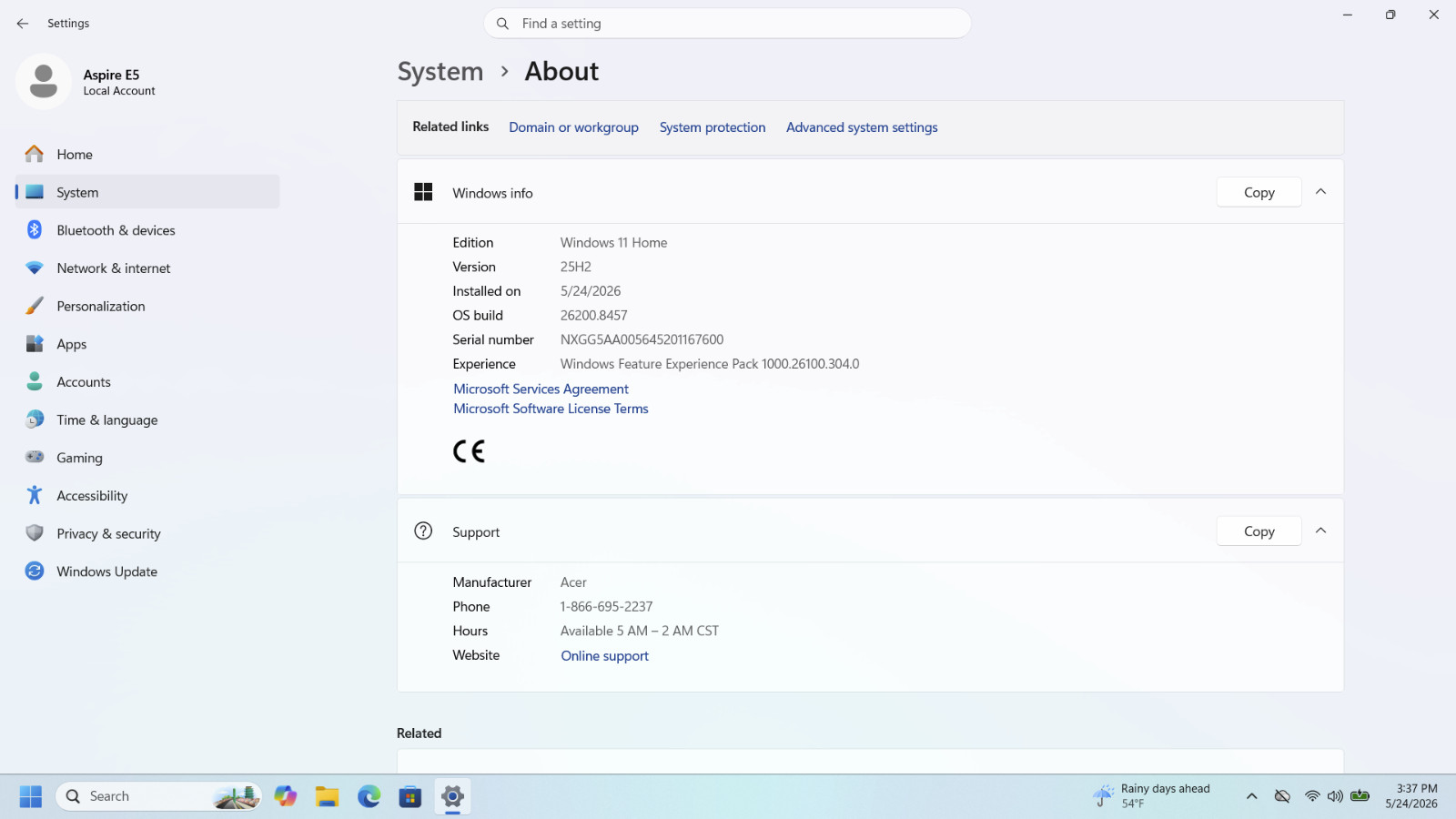This screenshot has width=1456, height=819.
Task: Click the Wi-Fi network tray icon
Action: 1312,796
